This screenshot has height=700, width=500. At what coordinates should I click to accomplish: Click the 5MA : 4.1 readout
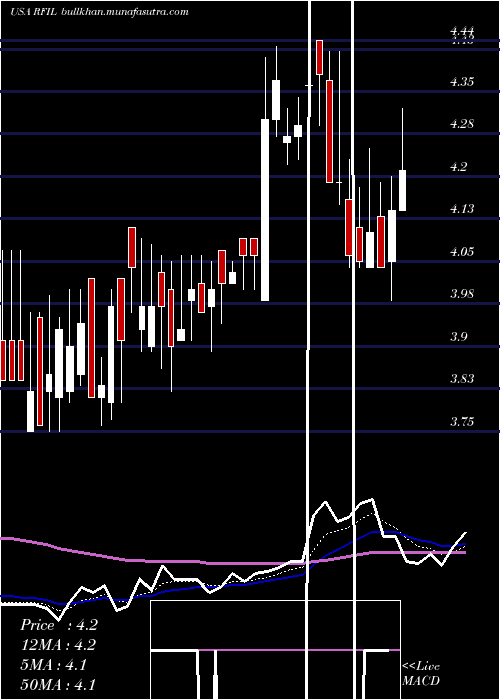pyautogui.click(x=54, y=665)
